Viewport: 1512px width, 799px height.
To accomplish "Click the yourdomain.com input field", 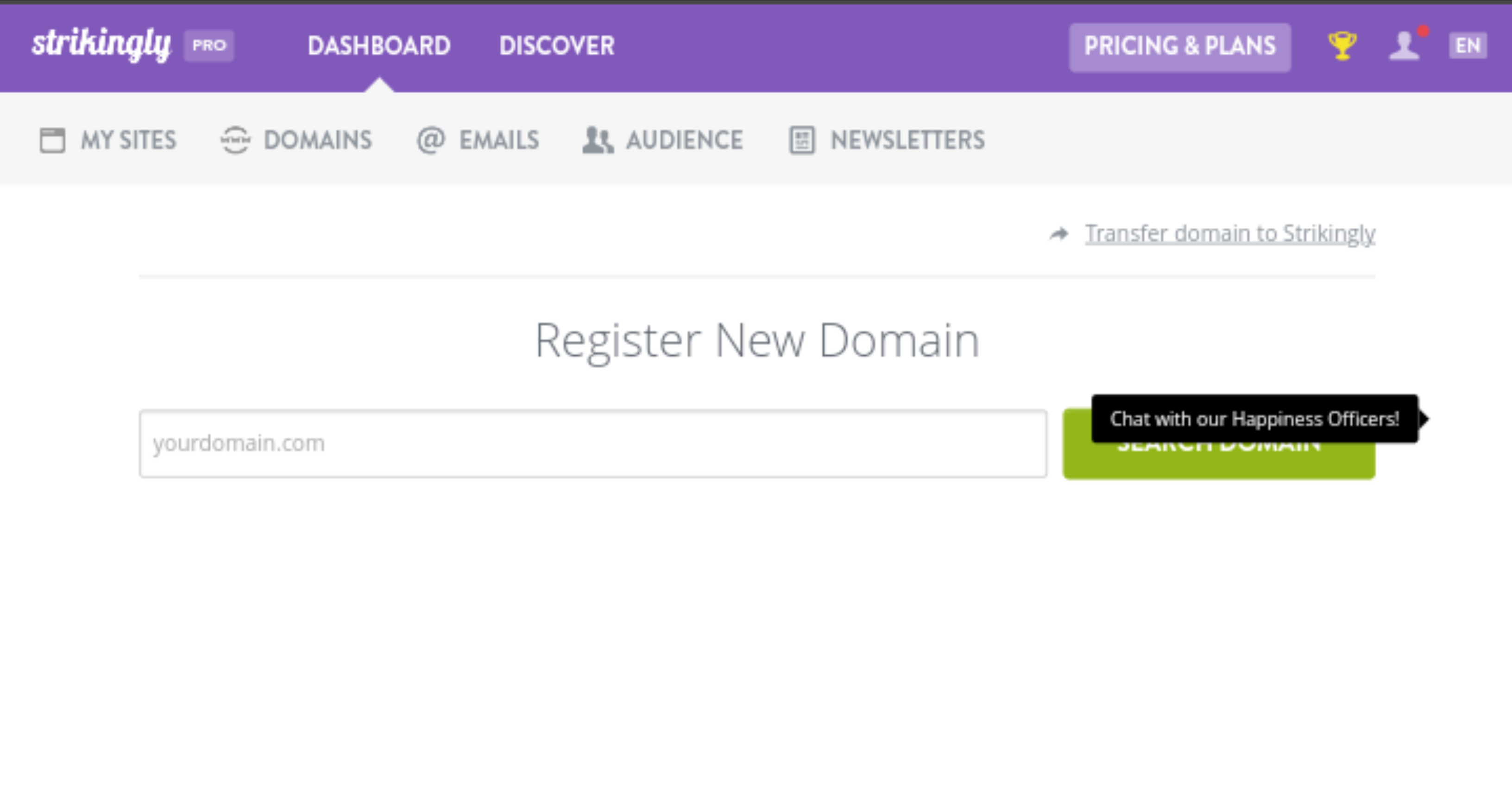I will (x=593, y=443).
